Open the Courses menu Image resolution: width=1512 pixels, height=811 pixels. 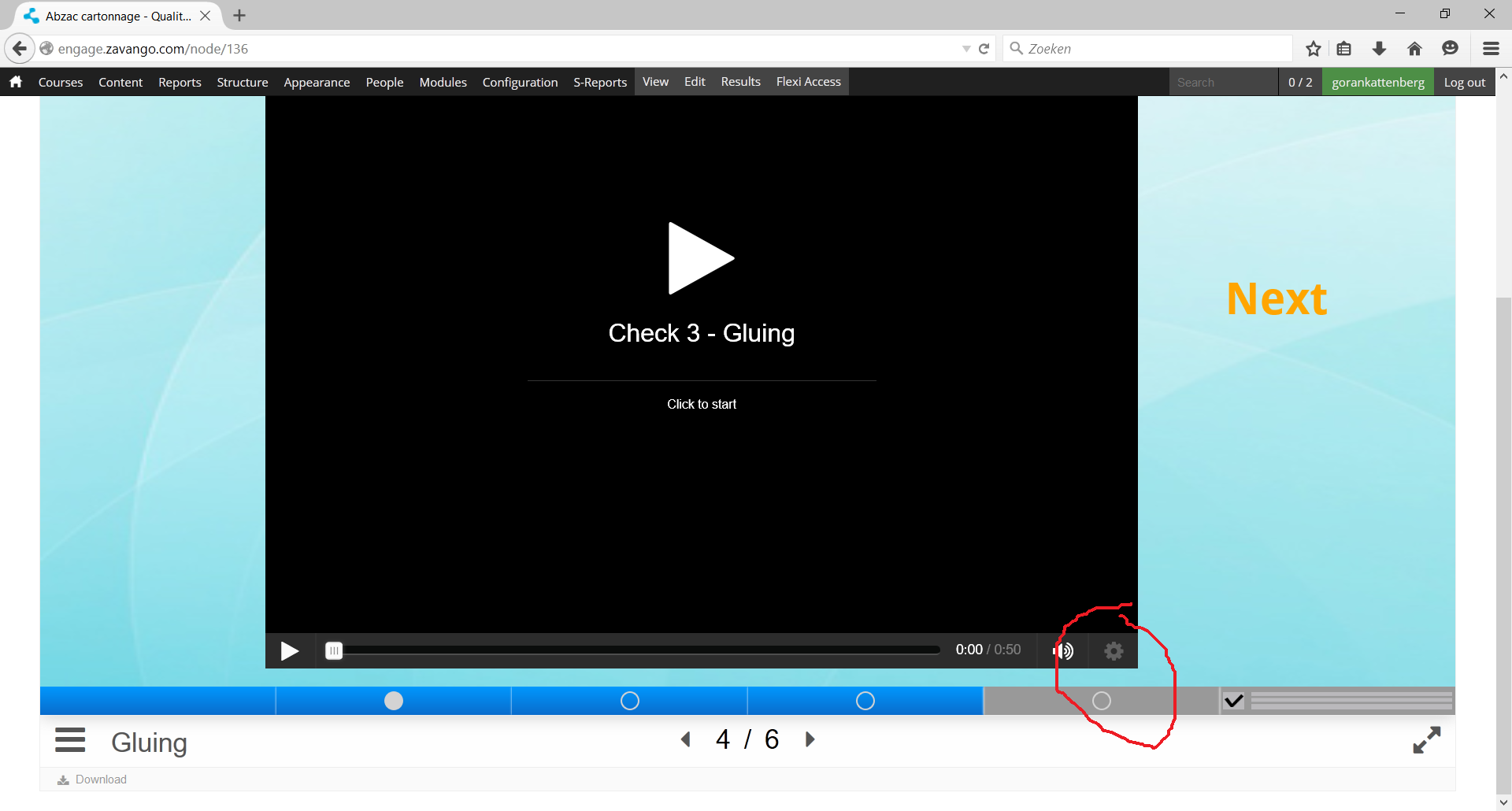point(61,82)
